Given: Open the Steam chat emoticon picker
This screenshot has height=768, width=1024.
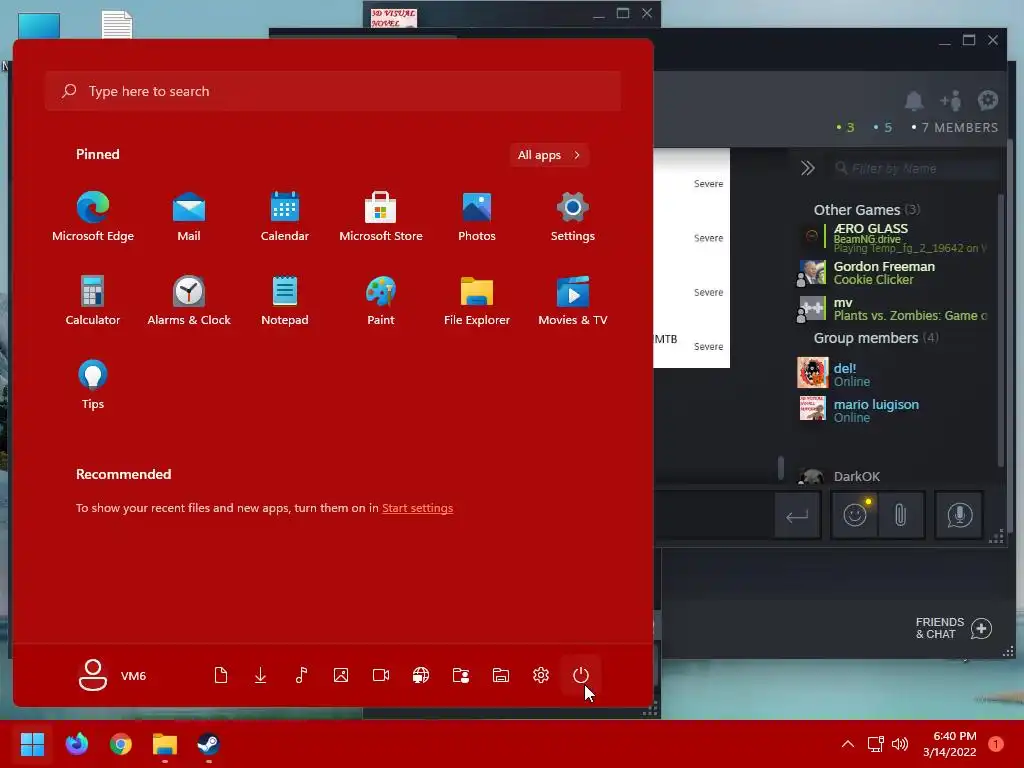Looking at the screenshot, I should tap(855, 516).
